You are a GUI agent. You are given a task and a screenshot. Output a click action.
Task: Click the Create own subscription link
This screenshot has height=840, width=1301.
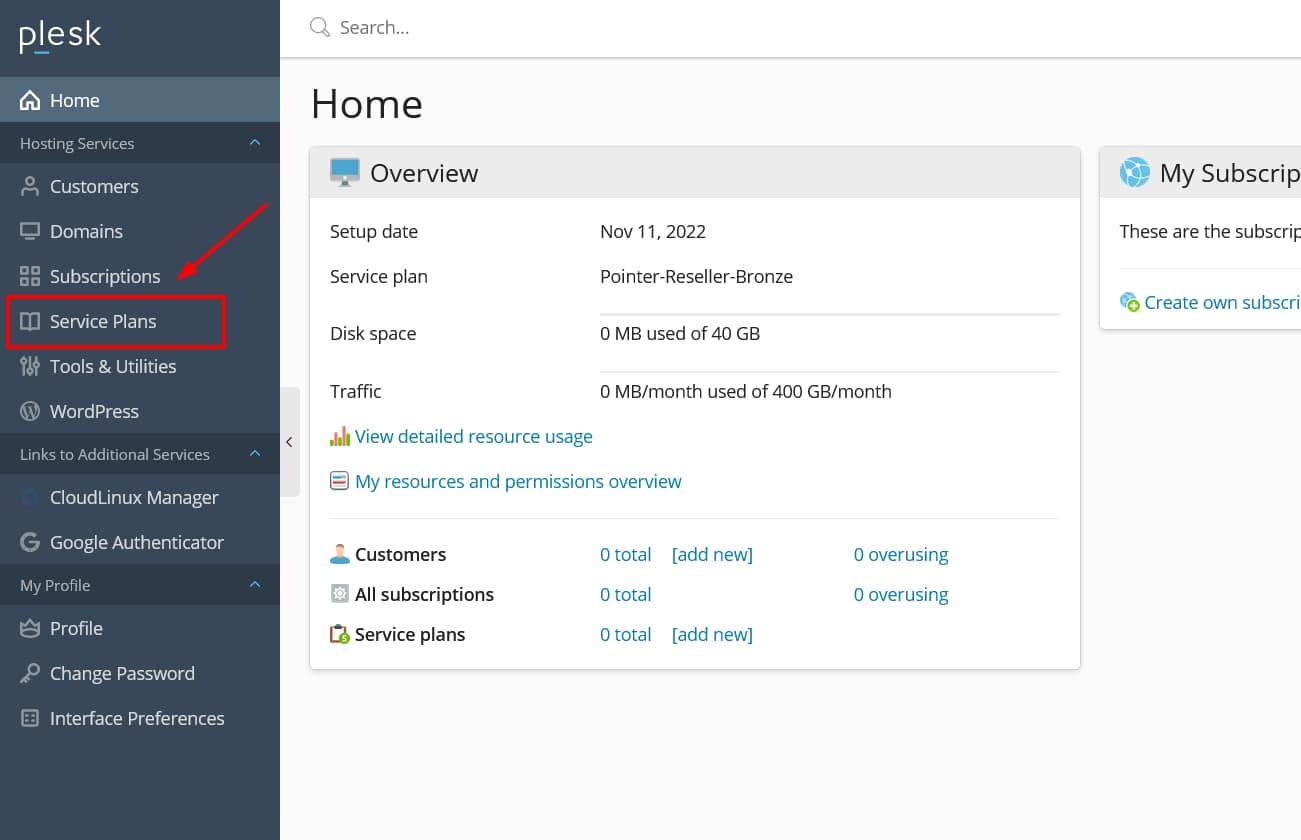[1222, 302]
